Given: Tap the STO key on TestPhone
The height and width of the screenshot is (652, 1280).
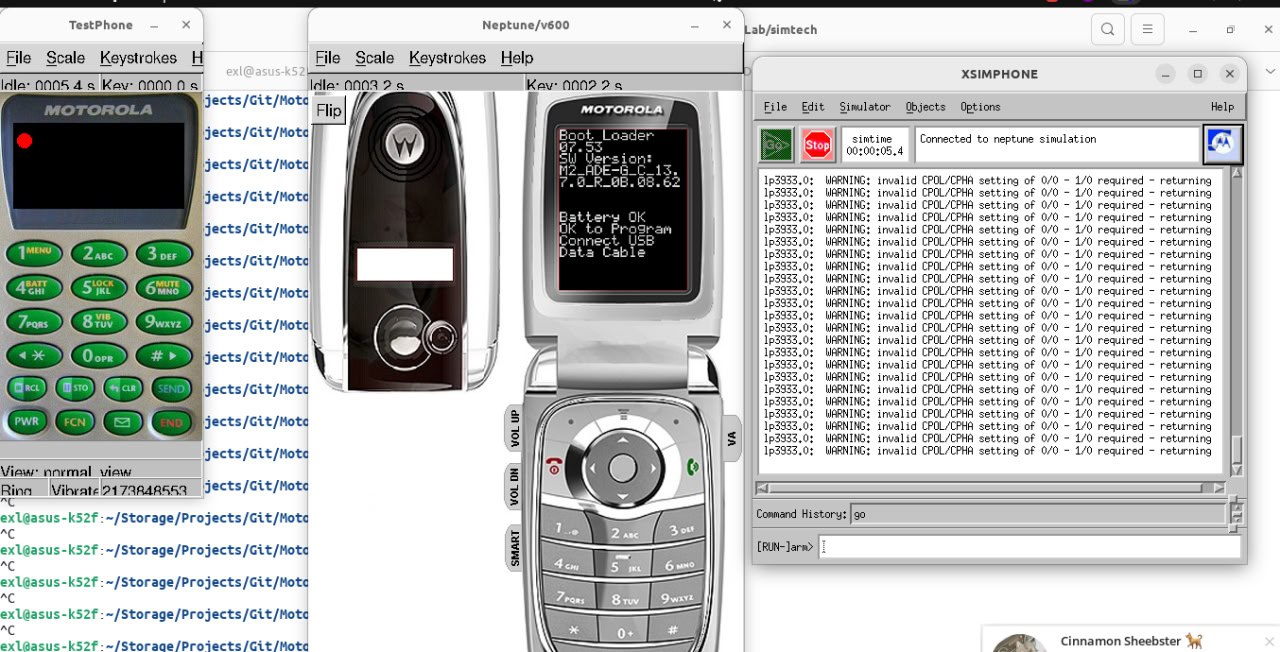Looking at the screenshot, I should (75, 388).
